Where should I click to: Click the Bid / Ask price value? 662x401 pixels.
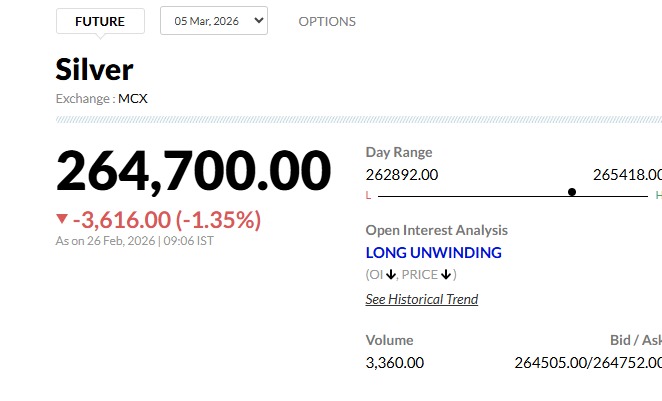[x=588, y=362]
